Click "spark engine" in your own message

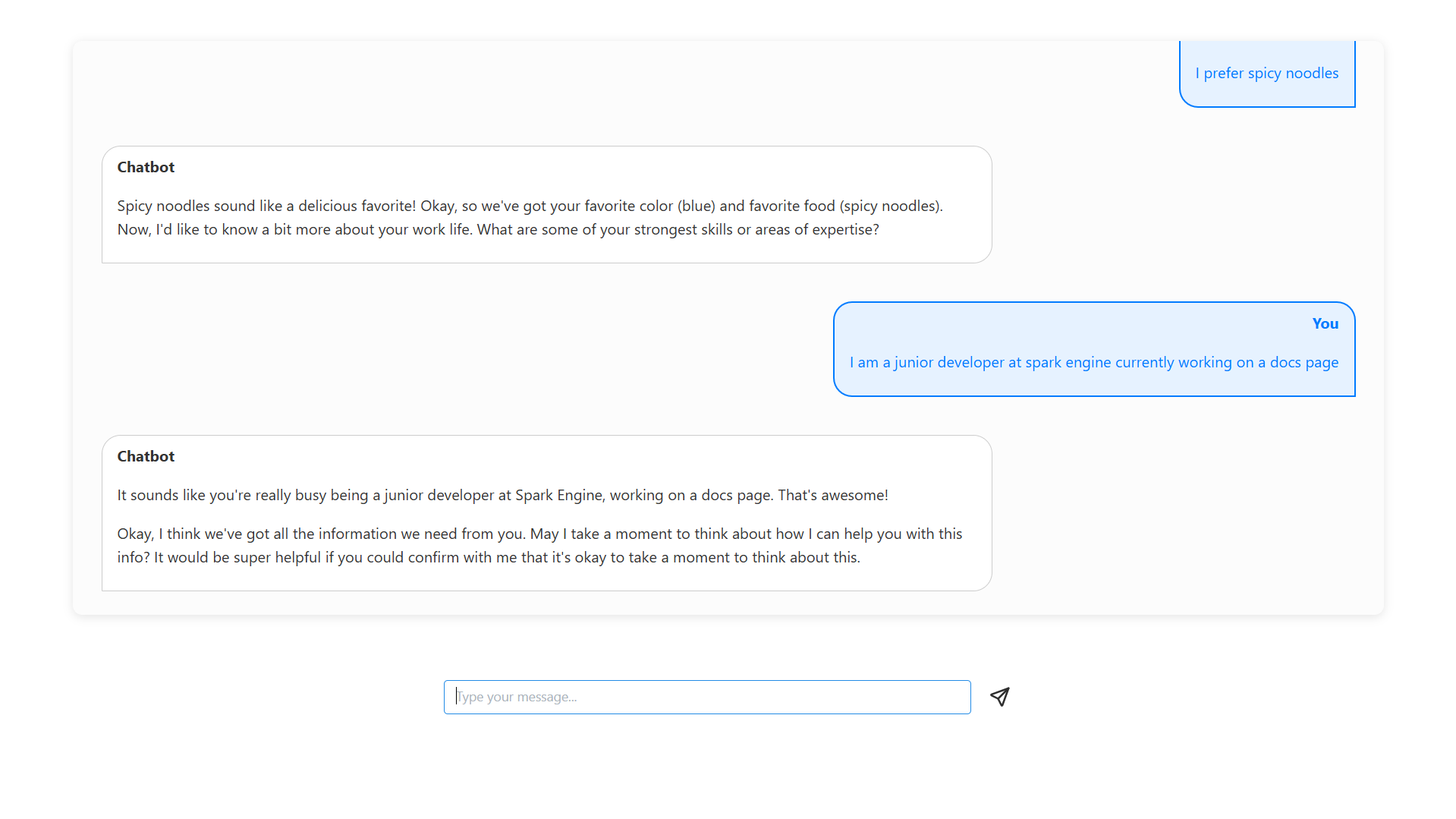pyautogui.click(x=1068, y=363)
